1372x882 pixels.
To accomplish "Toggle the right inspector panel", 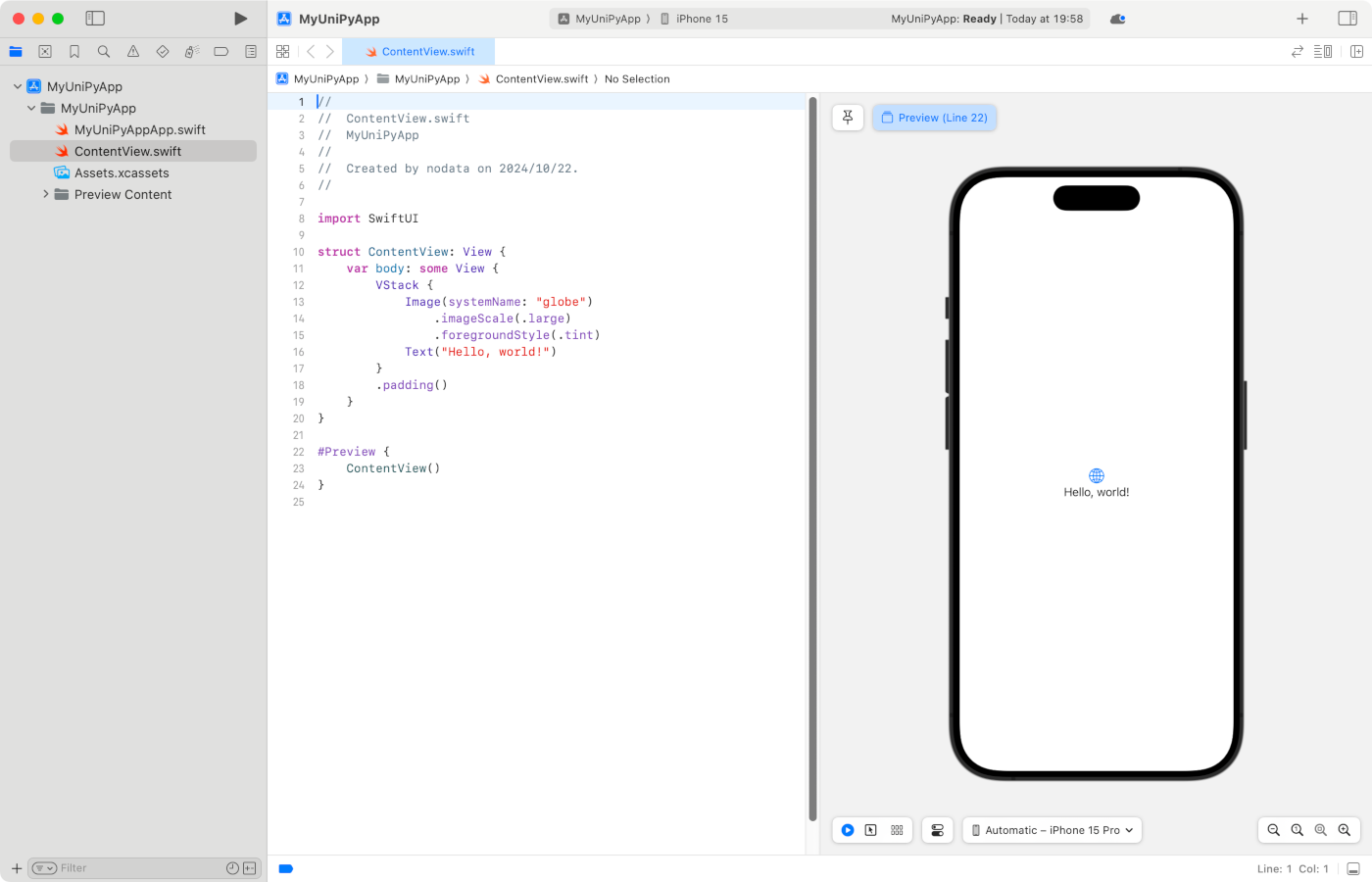I will [1347, 19].
